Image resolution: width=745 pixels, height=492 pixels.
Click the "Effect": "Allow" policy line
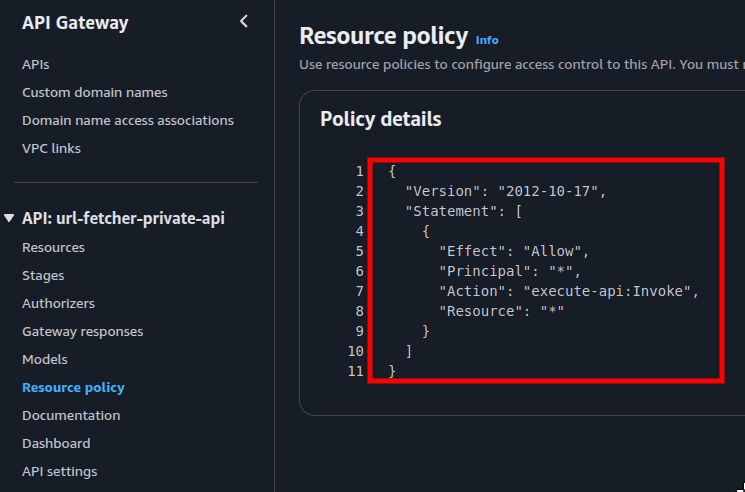click(x=514, y=251)
